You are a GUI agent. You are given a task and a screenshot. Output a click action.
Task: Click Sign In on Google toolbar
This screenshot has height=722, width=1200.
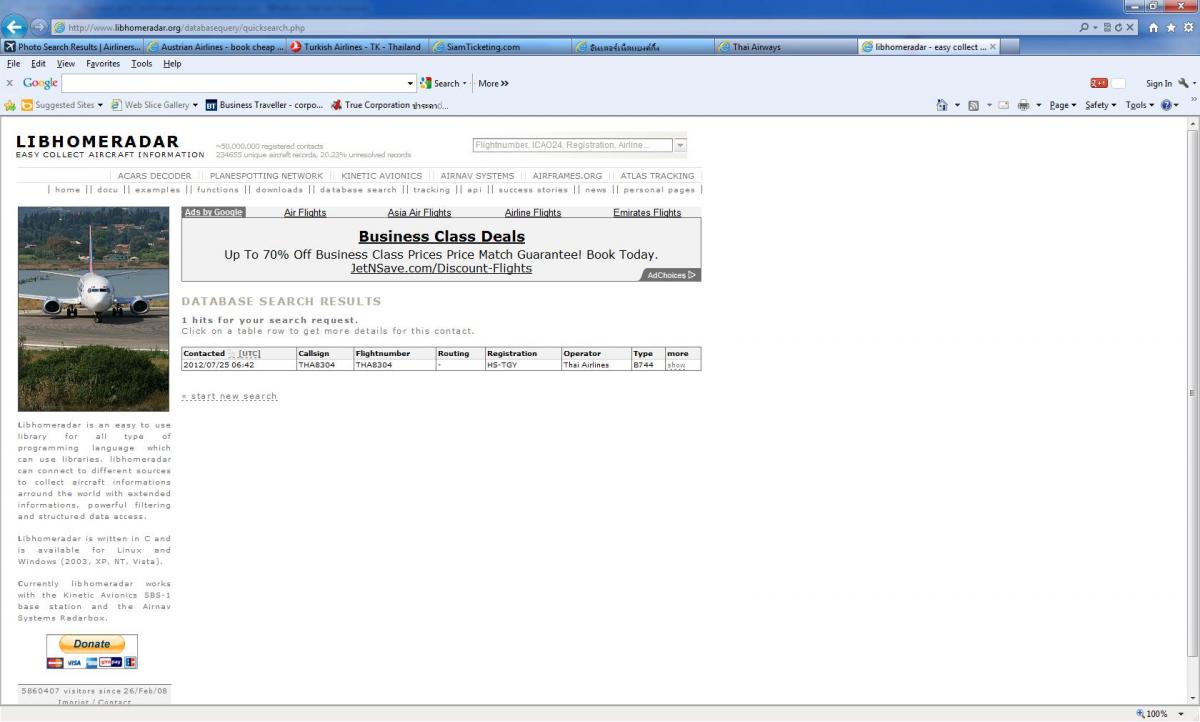tap(1159, 84)
